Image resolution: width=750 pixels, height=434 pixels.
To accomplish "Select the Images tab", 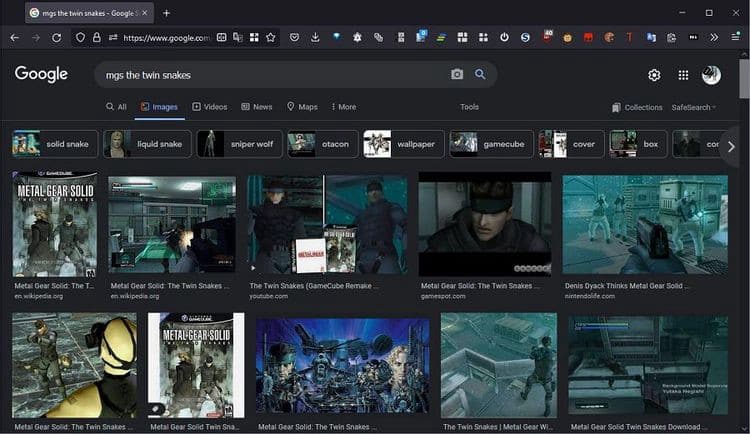I will pyautogui.click(x=159, y=107).
